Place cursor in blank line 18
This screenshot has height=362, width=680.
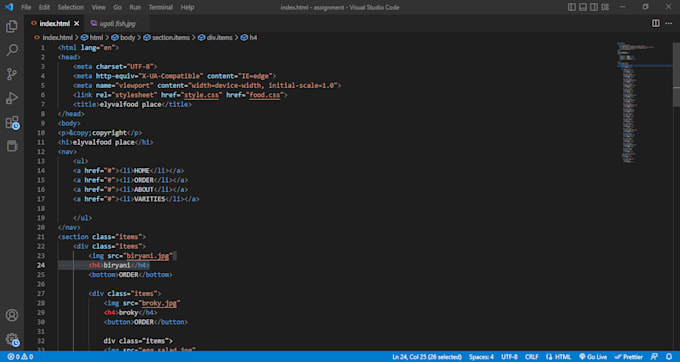338,209
